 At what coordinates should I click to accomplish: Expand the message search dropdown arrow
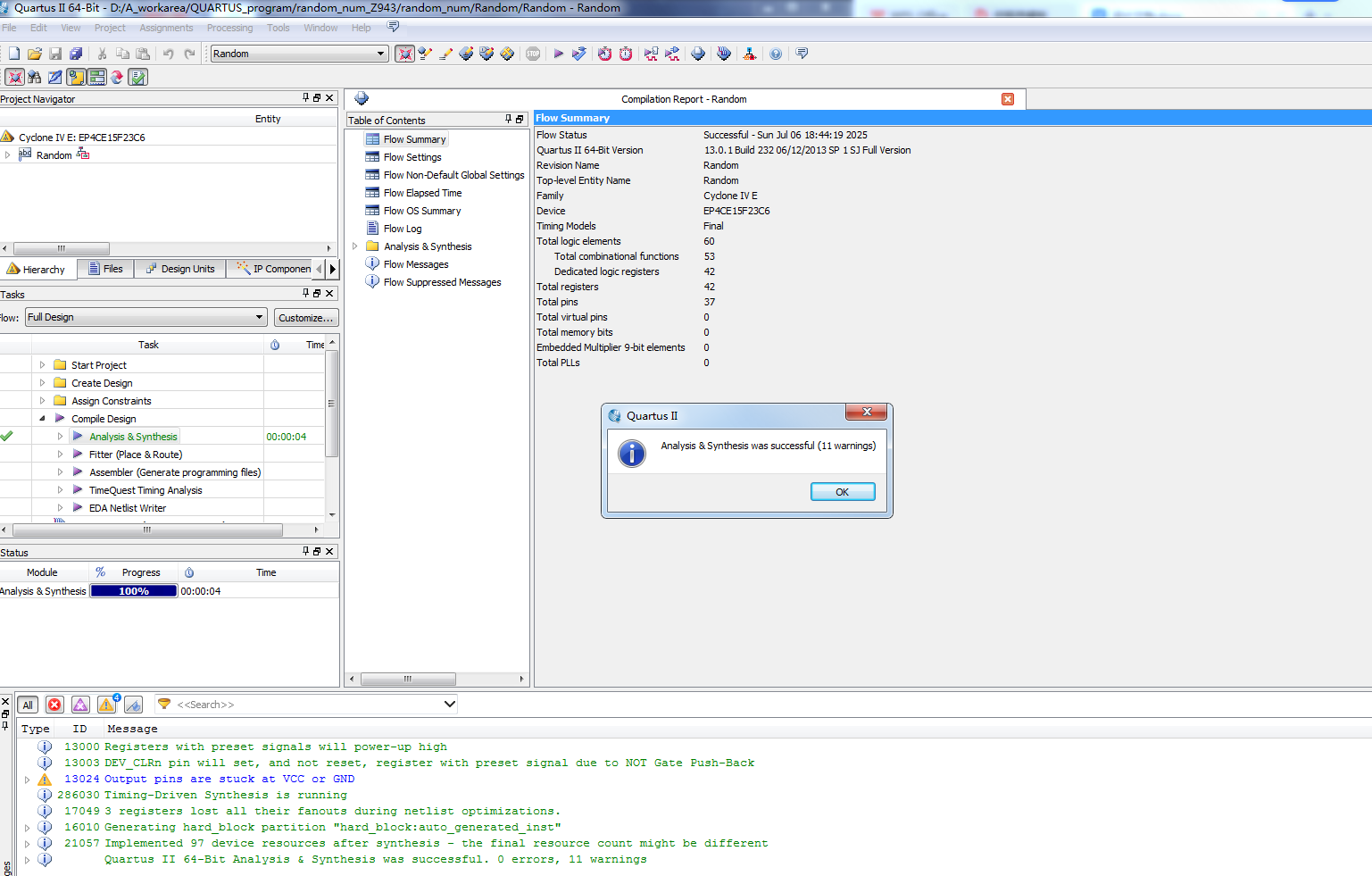click(450, 705)
